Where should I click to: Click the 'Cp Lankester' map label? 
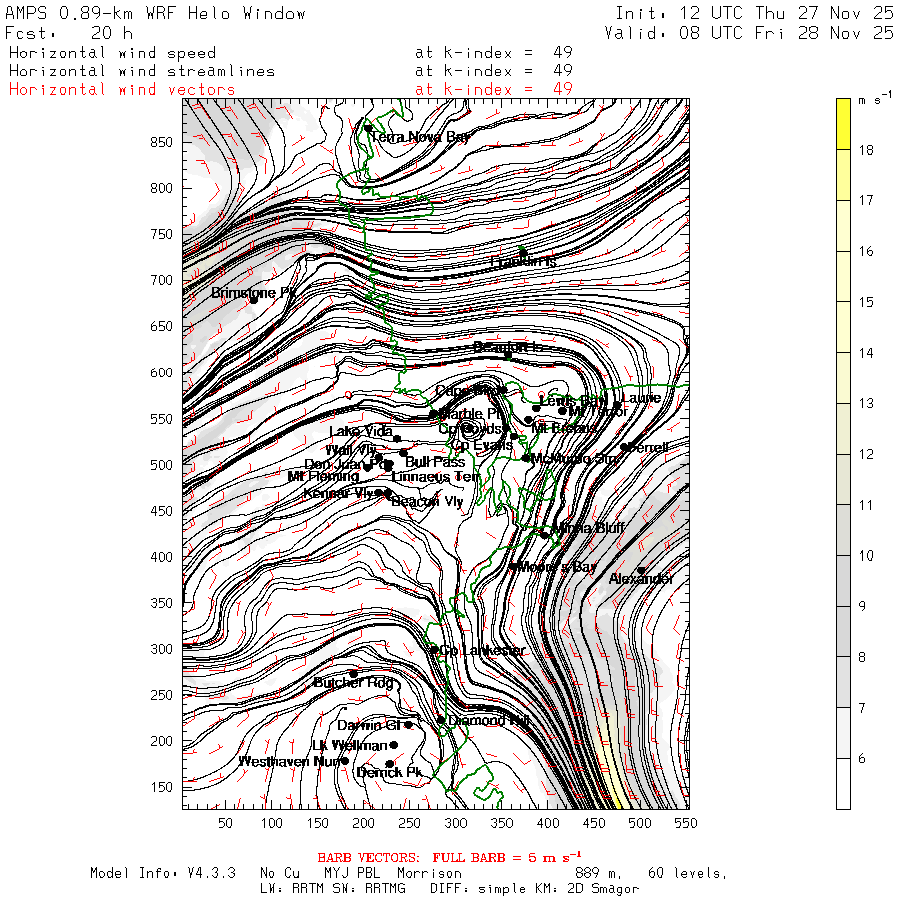482,650
